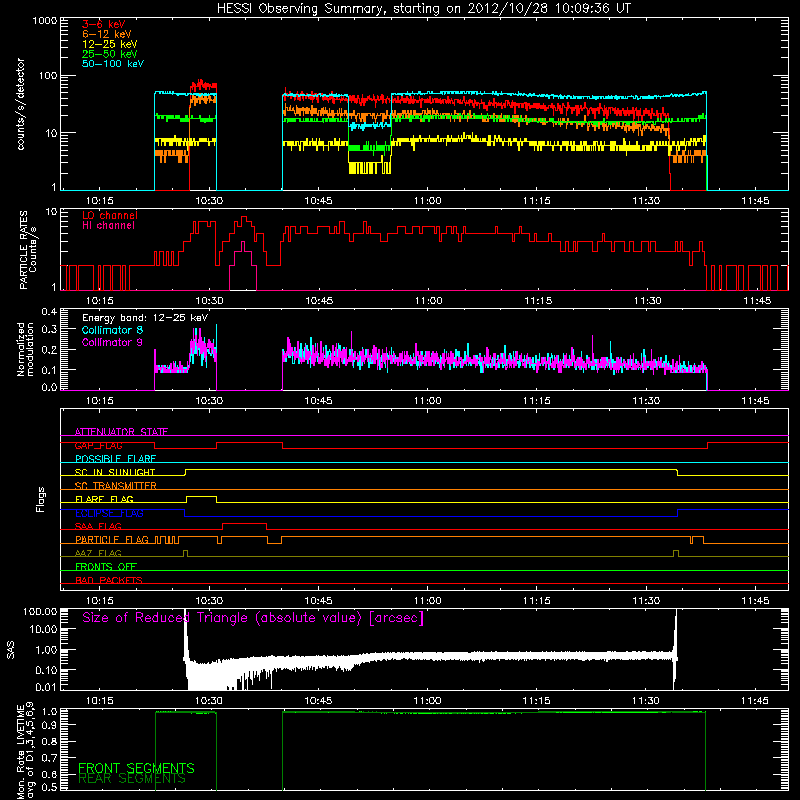Click 10:45 tick under the modulation plot
800x800 pixels.
coord(318,401)
